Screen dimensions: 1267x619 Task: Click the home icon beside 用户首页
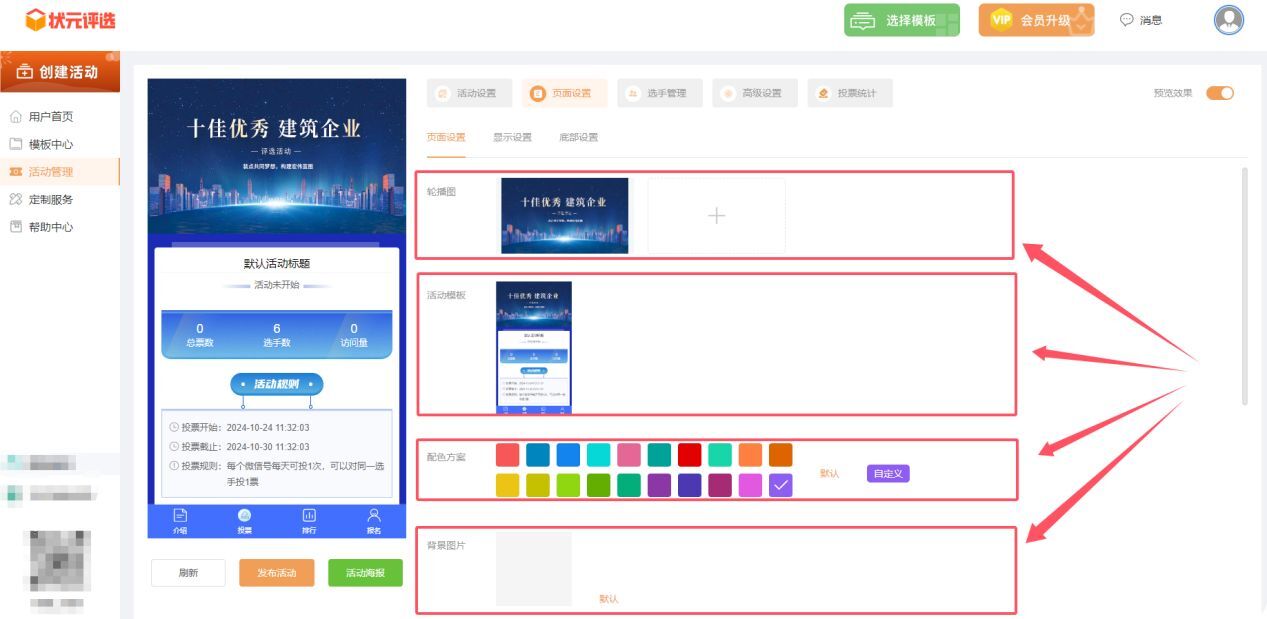(x=16, y=117)
